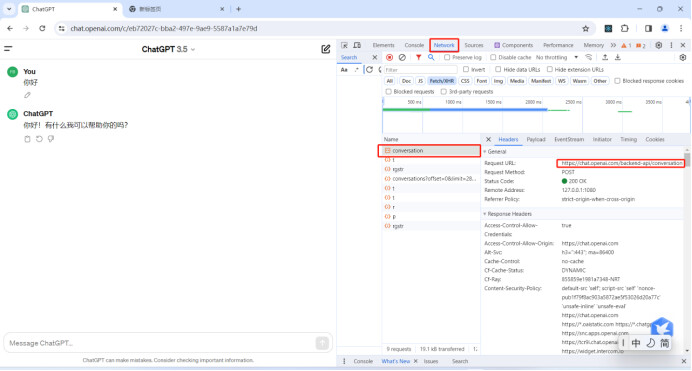Reload the page in the browser toolbar
Image resolution: width=692 pixels, height=371 pixels.
pyautogui.click(x=42, y=28)
